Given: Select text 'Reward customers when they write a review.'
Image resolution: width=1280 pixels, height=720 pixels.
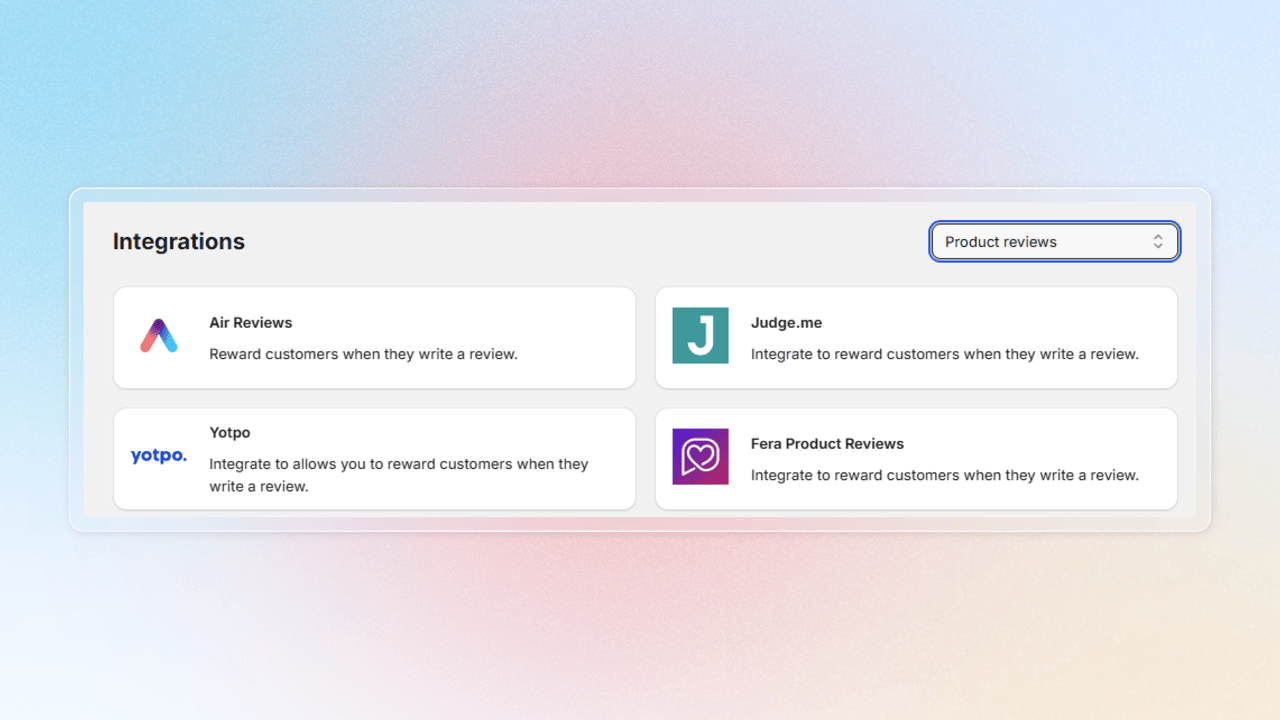Looking at the screenshot, I should point(363,354).
